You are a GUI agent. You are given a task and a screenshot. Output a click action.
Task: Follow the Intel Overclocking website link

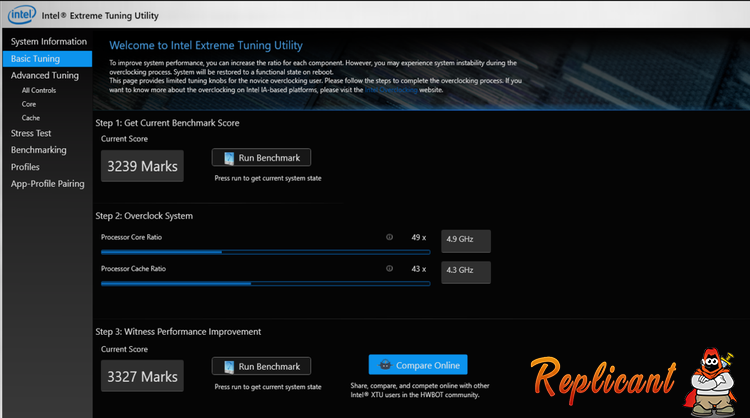pos(391,90)
